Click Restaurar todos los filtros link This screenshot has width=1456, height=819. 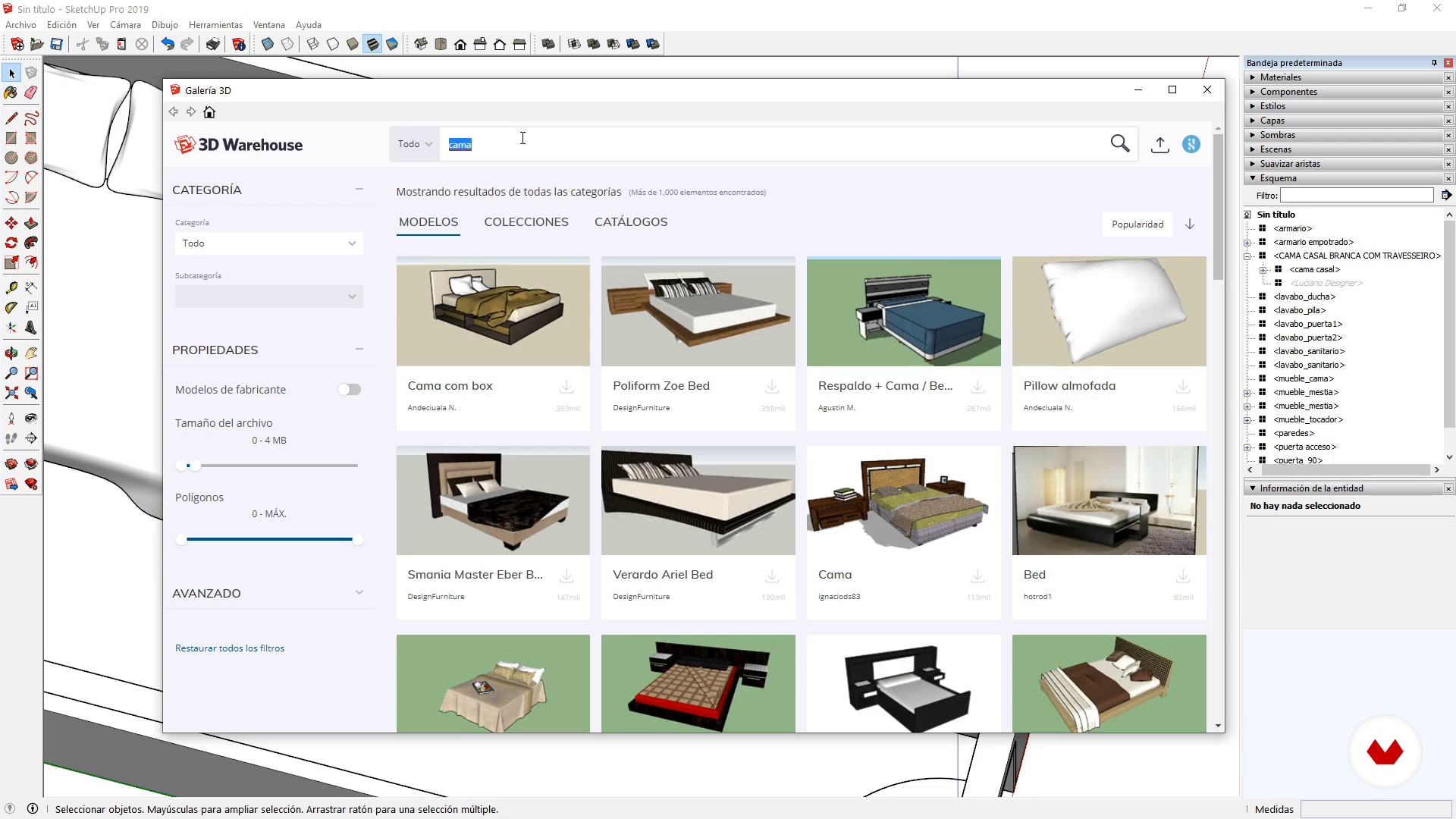[230, 648]
